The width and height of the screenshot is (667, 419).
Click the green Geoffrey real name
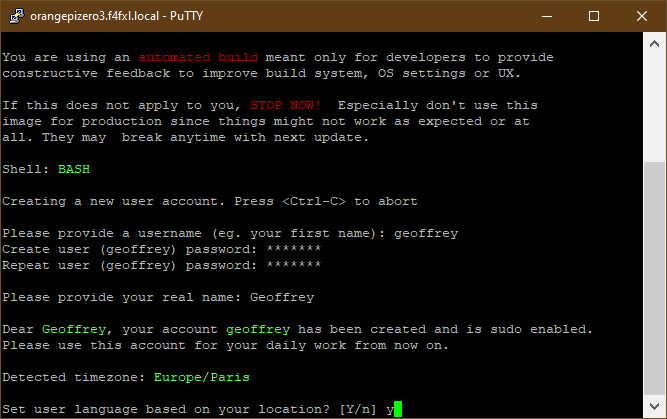pyautogui.click(x=74, y=329)
